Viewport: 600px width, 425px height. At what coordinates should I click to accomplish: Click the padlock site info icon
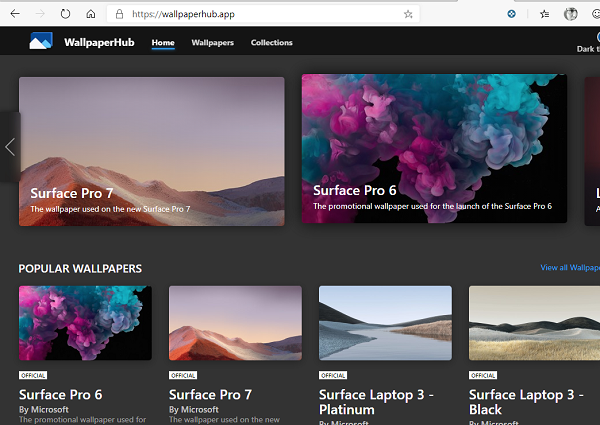click(x=119, y=15)
